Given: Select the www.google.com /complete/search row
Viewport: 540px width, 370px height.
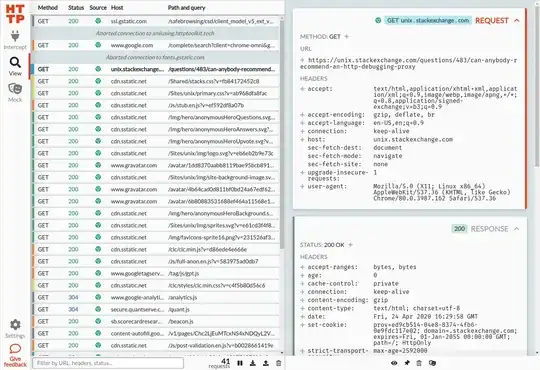Looking at the screenshot, I should [x=156, y=45].
